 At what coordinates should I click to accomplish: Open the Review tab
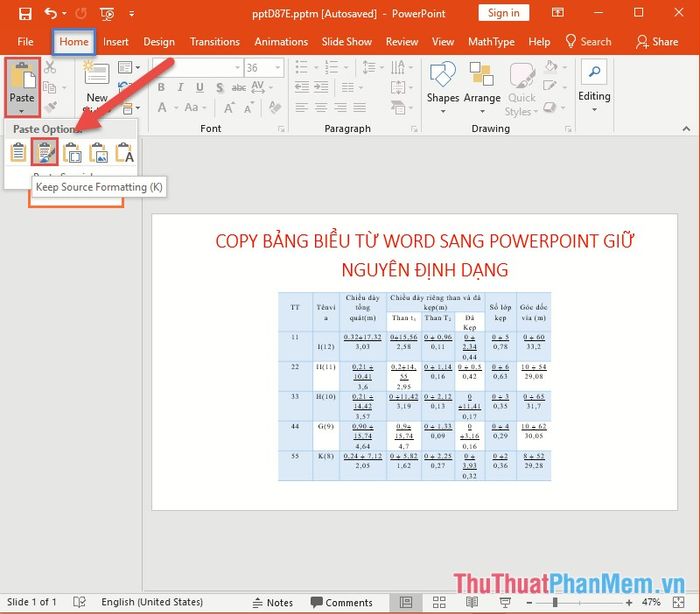tap(402, 42)
